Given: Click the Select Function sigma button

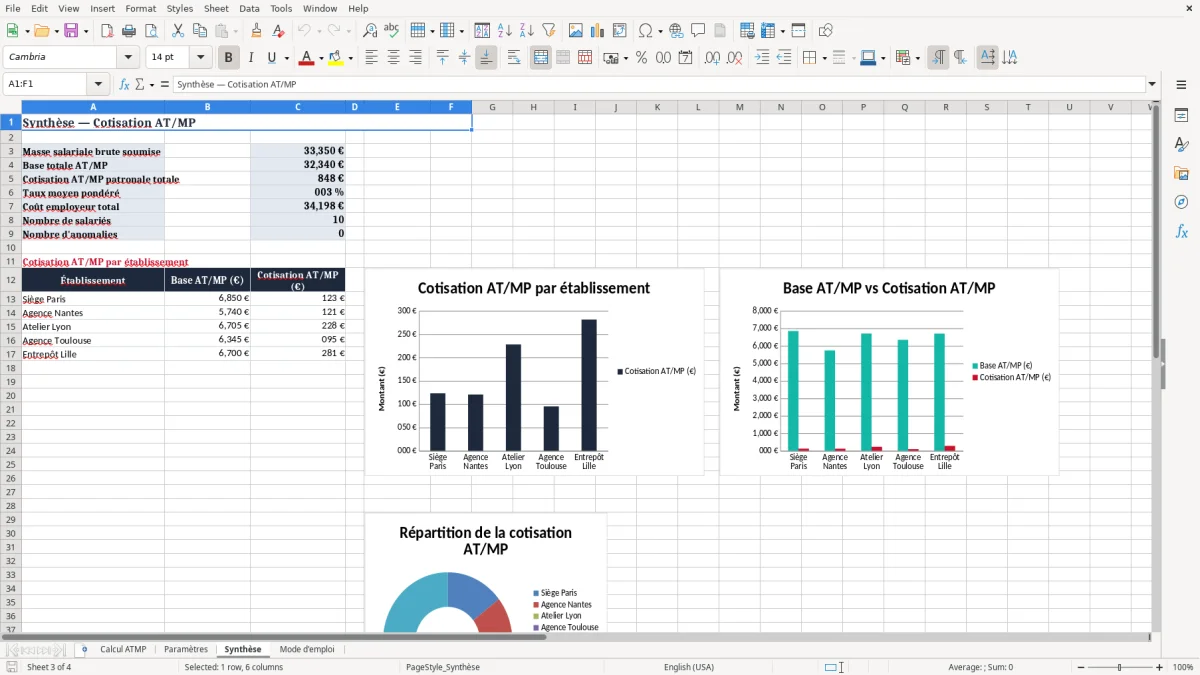Looking at the screenshot, I should click(139, 84).
